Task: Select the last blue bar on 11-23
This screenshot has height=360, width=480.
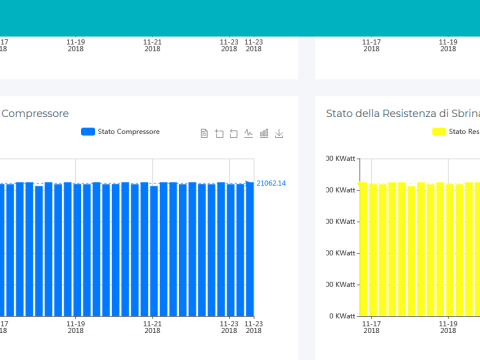Action: coord(250,249)
